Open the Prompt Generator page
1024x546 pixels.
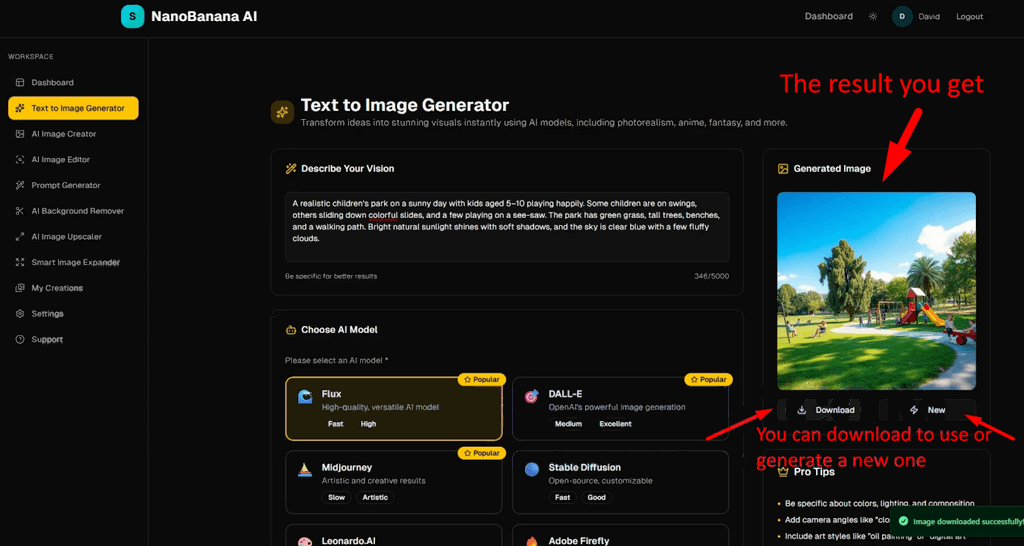pos(73,185)
